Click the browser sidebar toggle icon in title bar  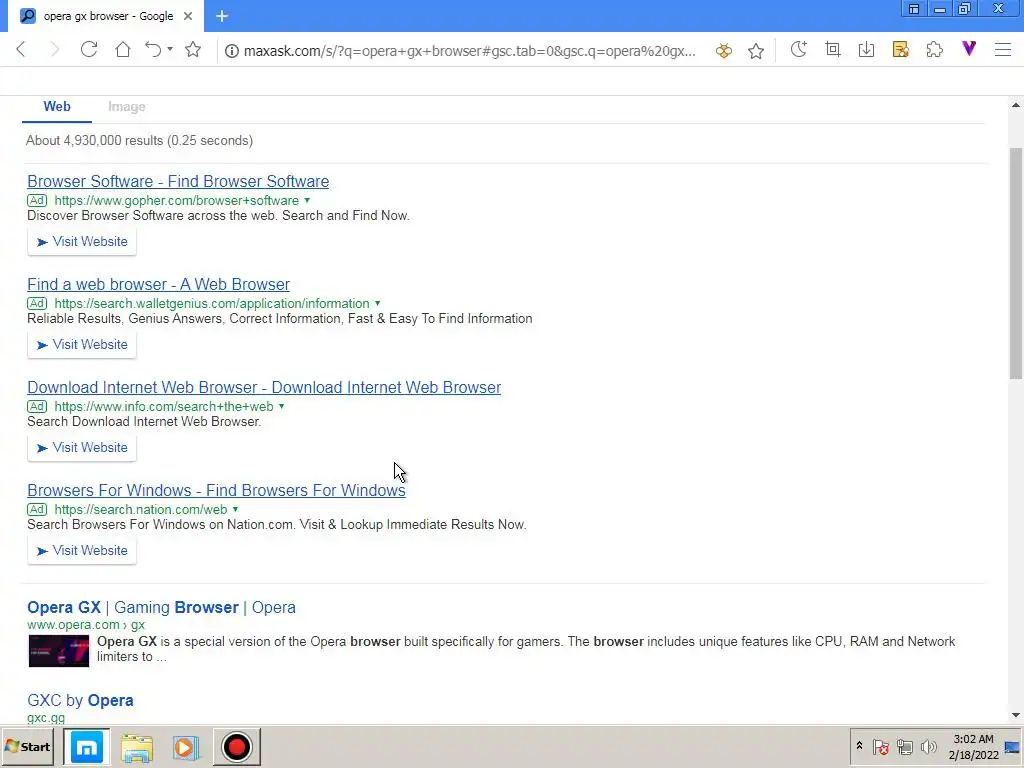pos(914,9)
